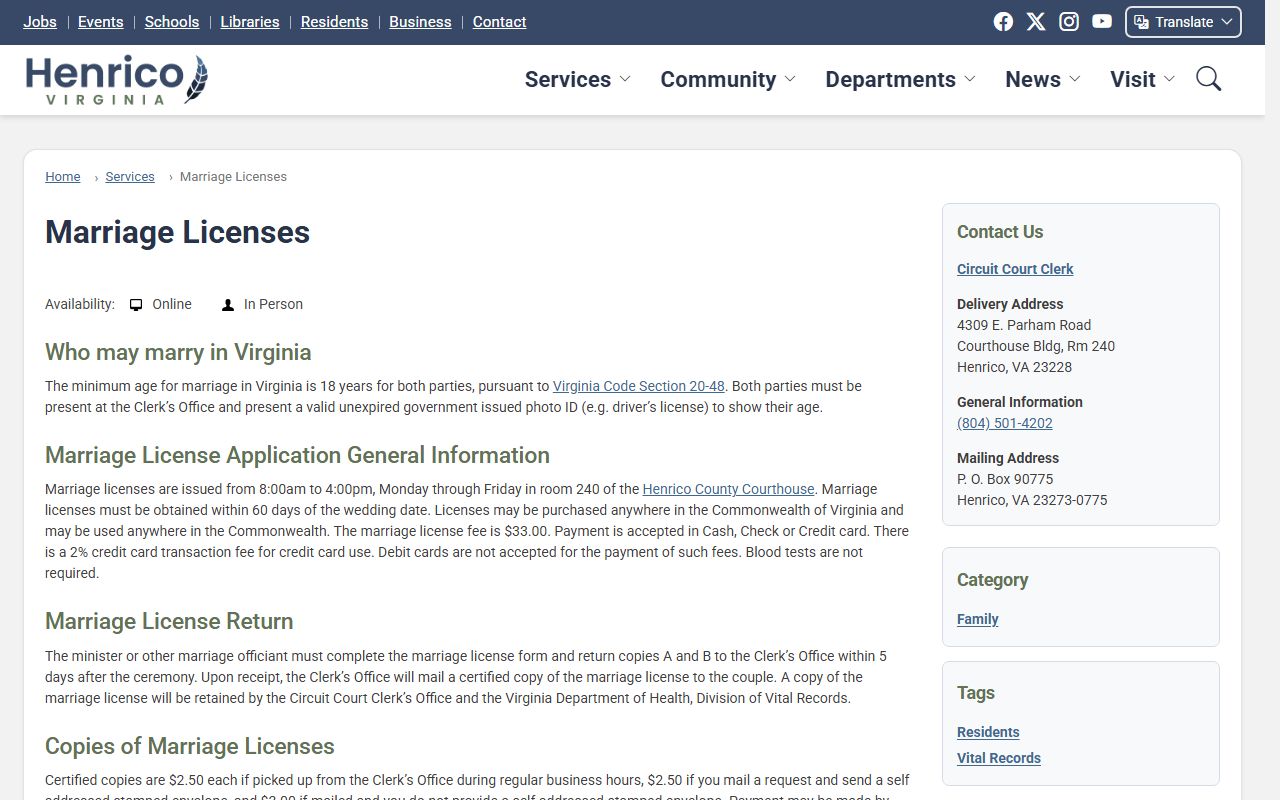This screenshot has height=800, width=1280.
Task: Open Henrico County Courthouse link
Action: [x=728, y=489]
